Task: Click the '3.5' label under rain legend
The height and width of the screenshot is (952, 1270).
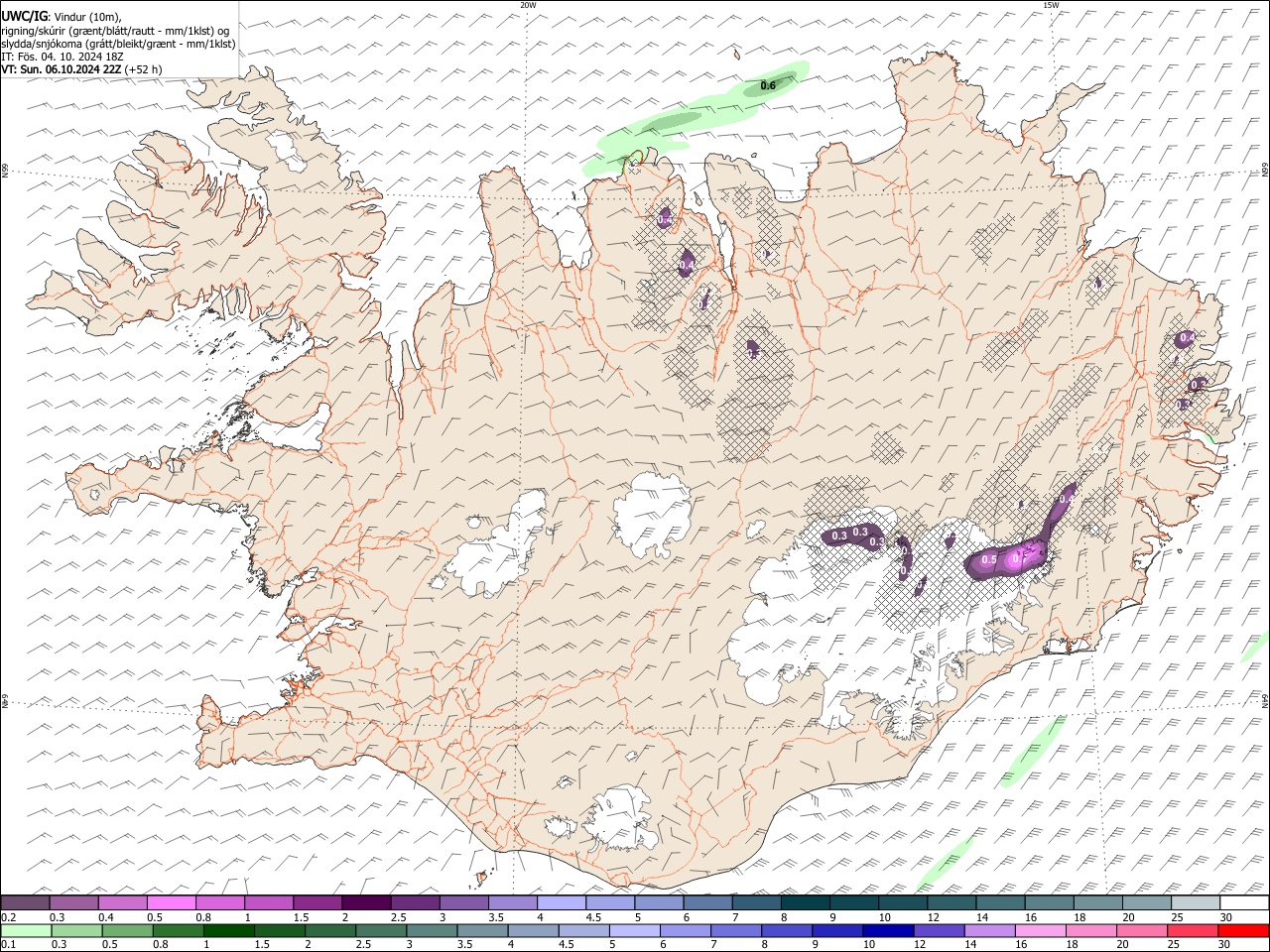Action: coord(465,945)
